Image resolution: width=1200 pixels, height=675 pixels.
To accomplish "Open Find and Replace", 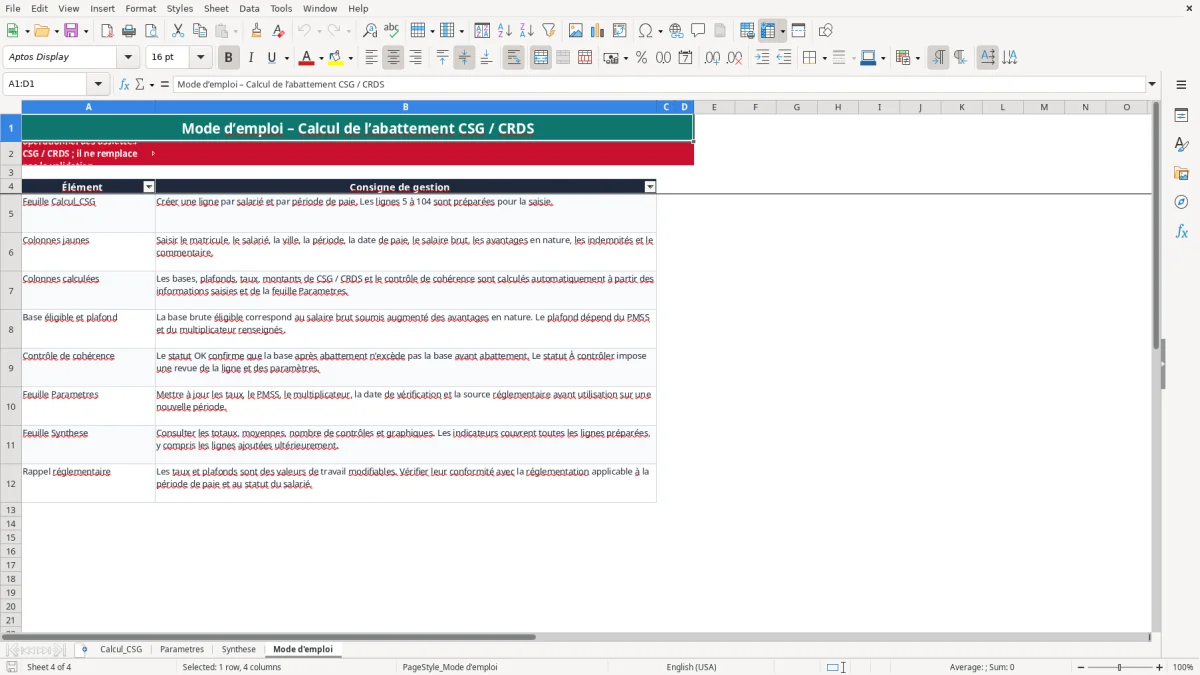I will click(370, 31).
